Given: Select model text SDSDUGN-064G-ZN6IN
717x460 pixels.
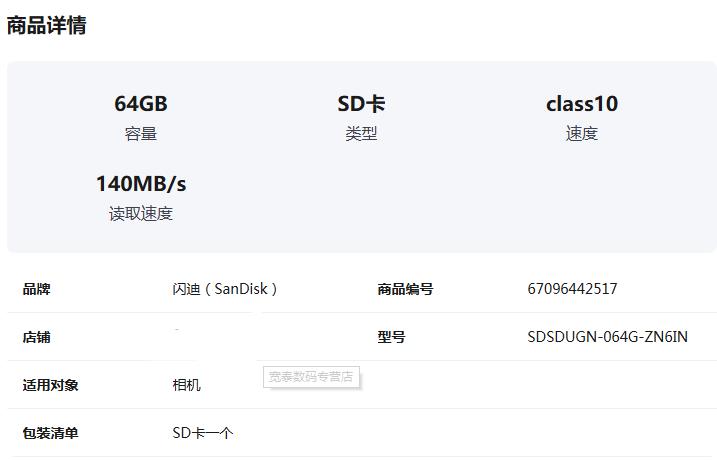Looking at the screenshot, I should [607, 337].
